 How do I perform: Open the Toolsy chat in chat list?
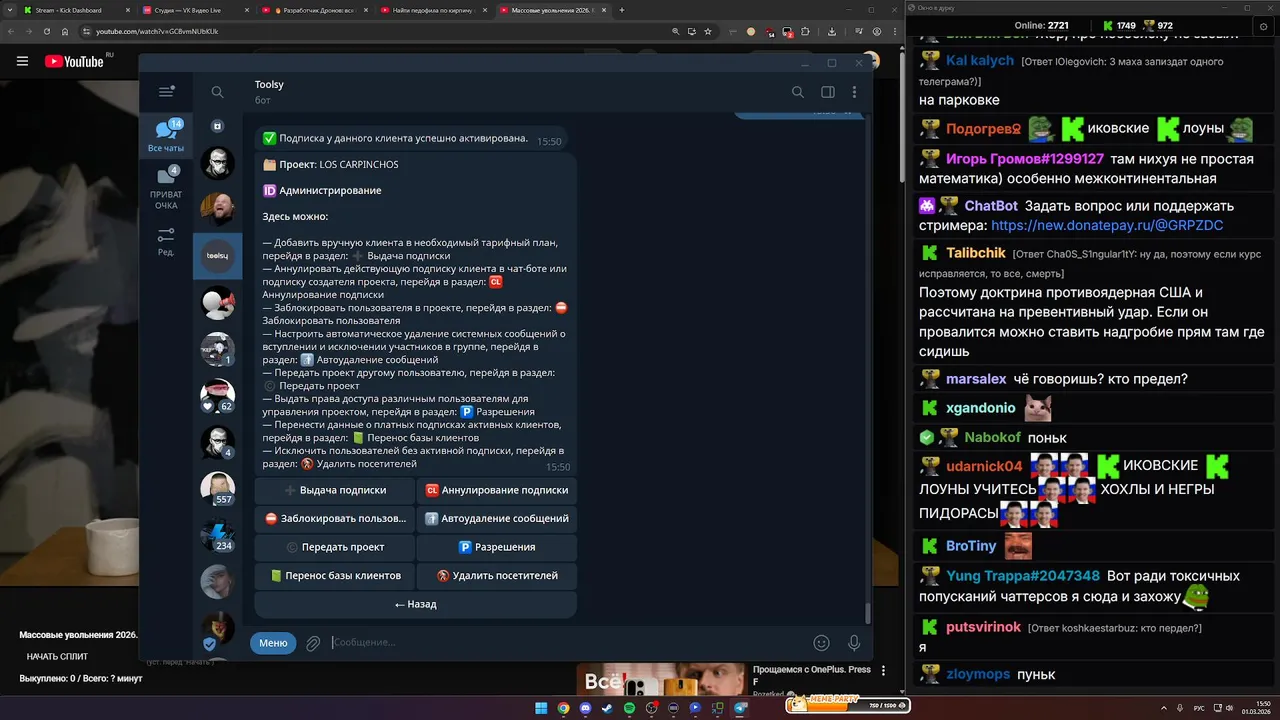click(x=217, y=256)
